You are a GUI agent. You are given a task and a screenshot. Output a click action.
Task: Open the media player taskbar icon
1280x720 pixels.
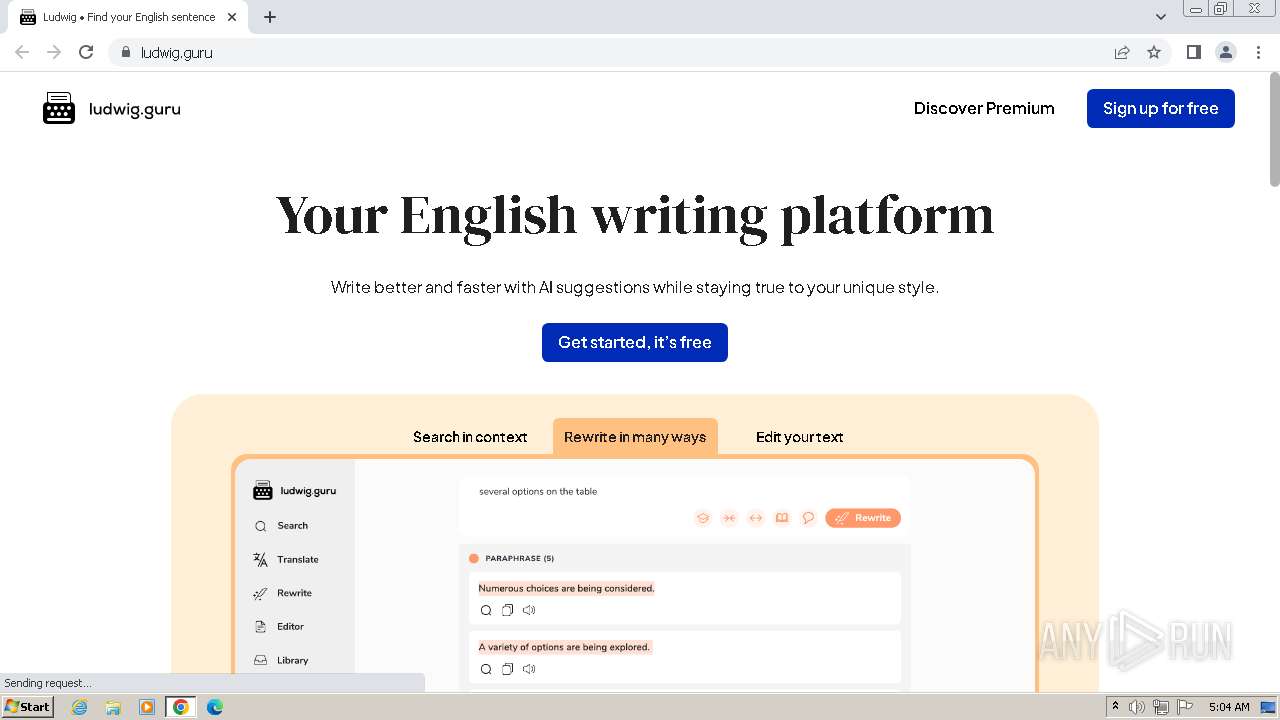coord(147,707)
